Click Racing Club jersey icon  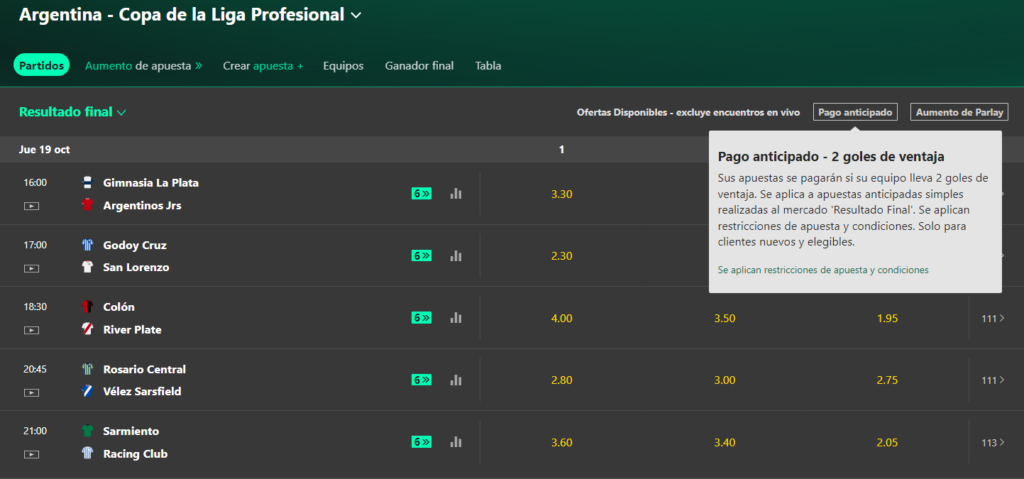pos(88,454)
